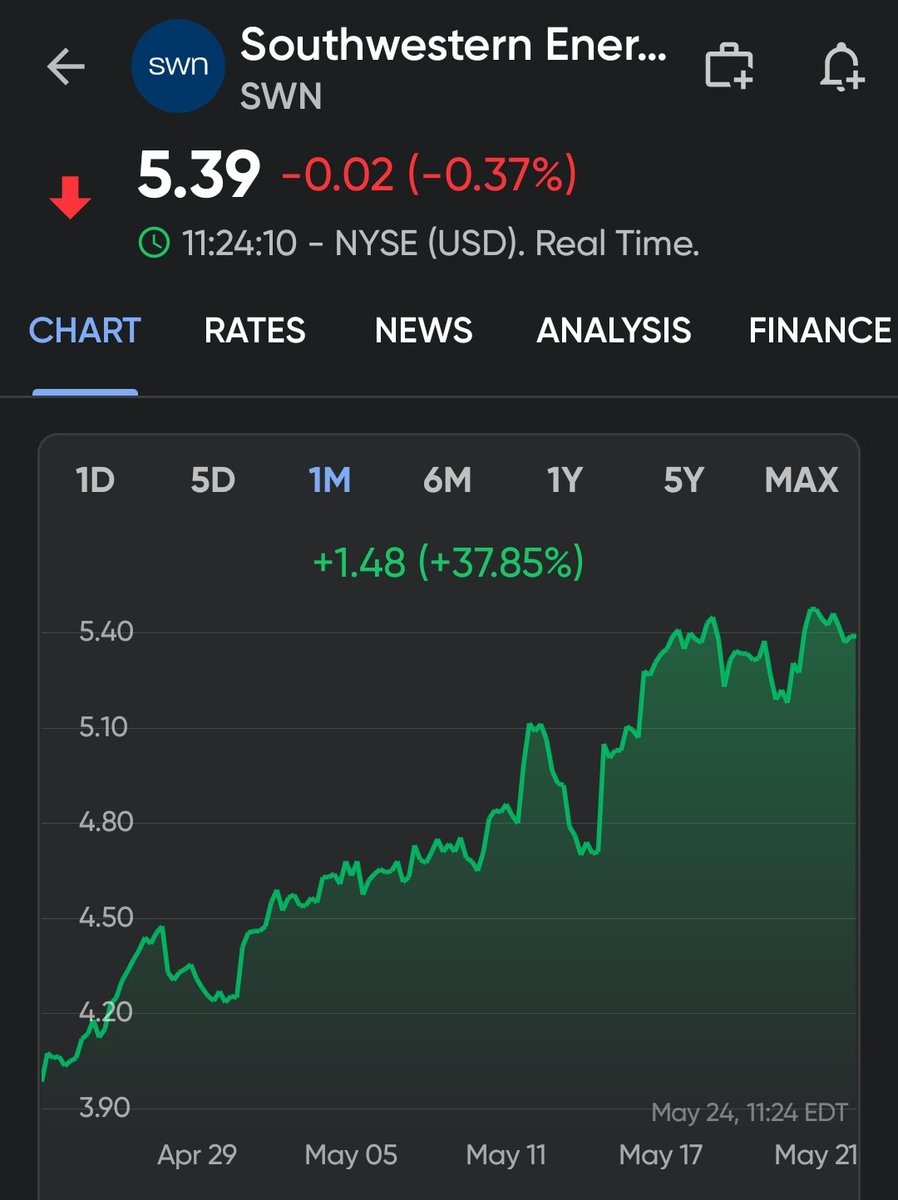
Task: Tap the daily change -0.02 (-0.37%)
Action: point(429,176)
